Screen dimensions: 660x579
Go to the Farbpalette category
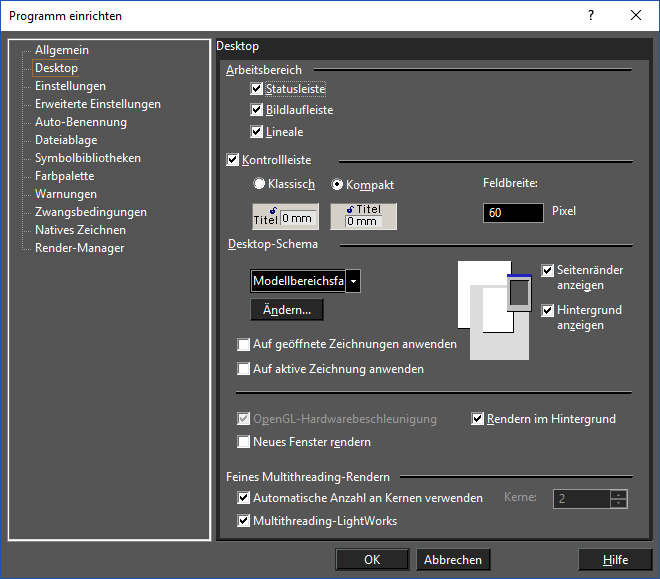[65, 176]
